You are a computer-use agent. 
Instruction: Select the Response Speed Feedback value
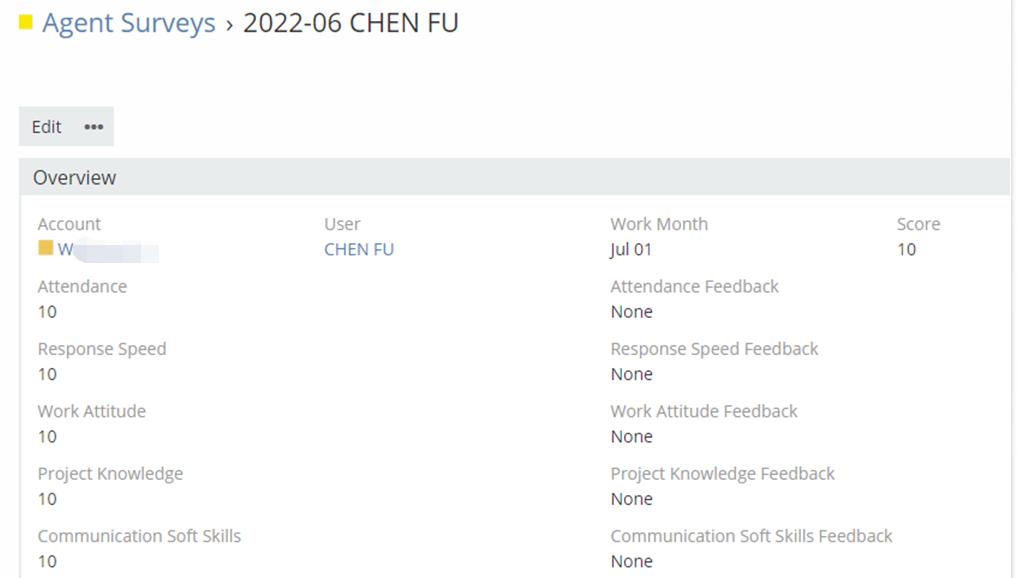click(631, 374)
